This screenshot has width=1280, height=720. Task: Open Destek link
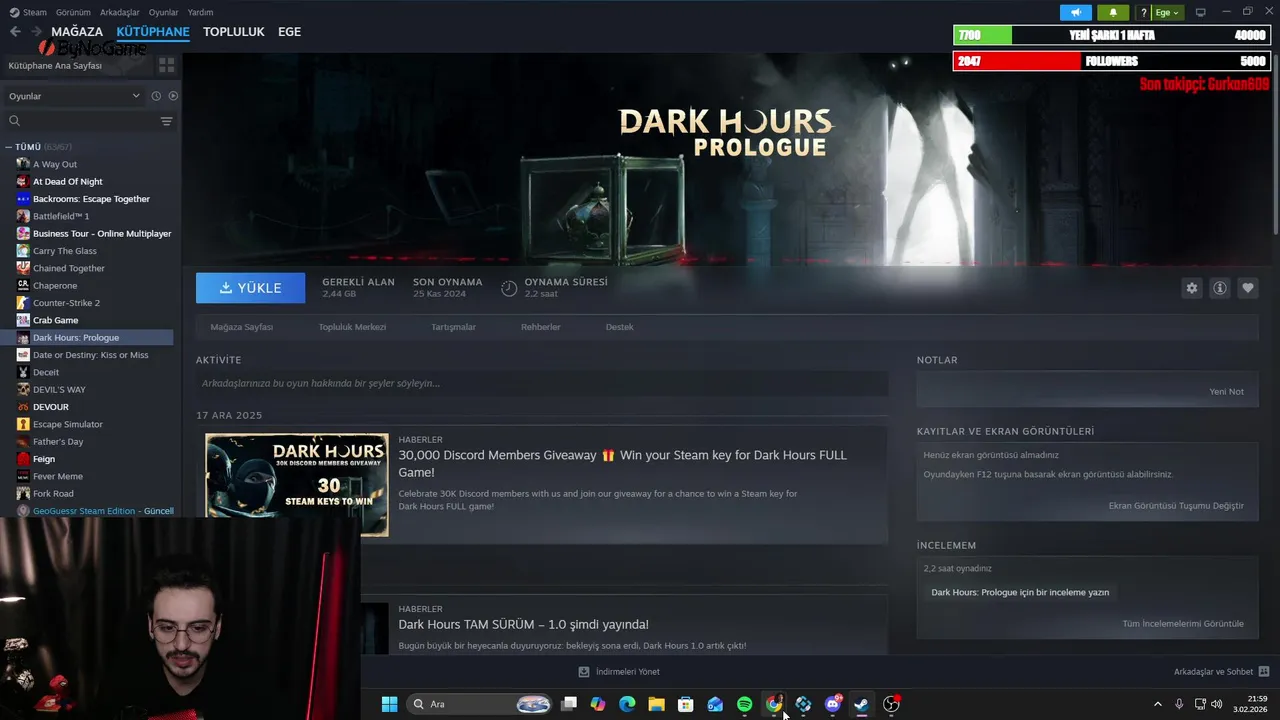pyautogui.click(x=619, y=327)
